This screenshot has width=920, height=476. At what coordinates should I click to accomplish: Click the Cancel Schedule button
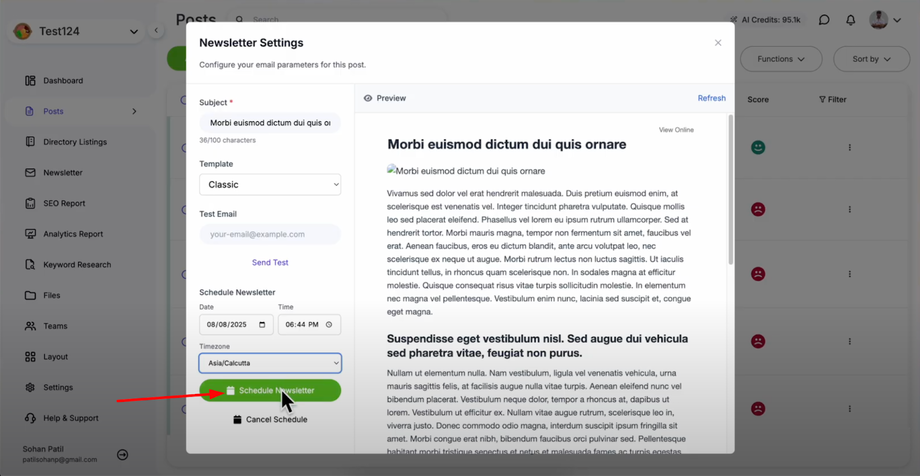(x=270, y=420)
